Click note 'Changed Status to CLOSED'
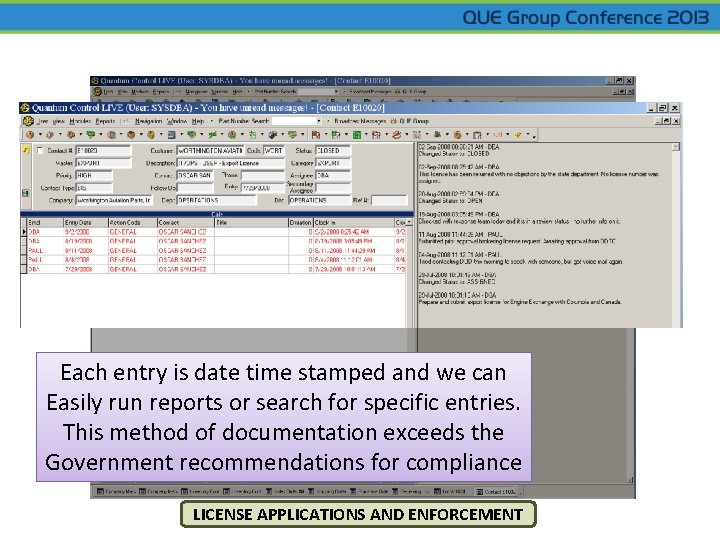 click(454, 154)
